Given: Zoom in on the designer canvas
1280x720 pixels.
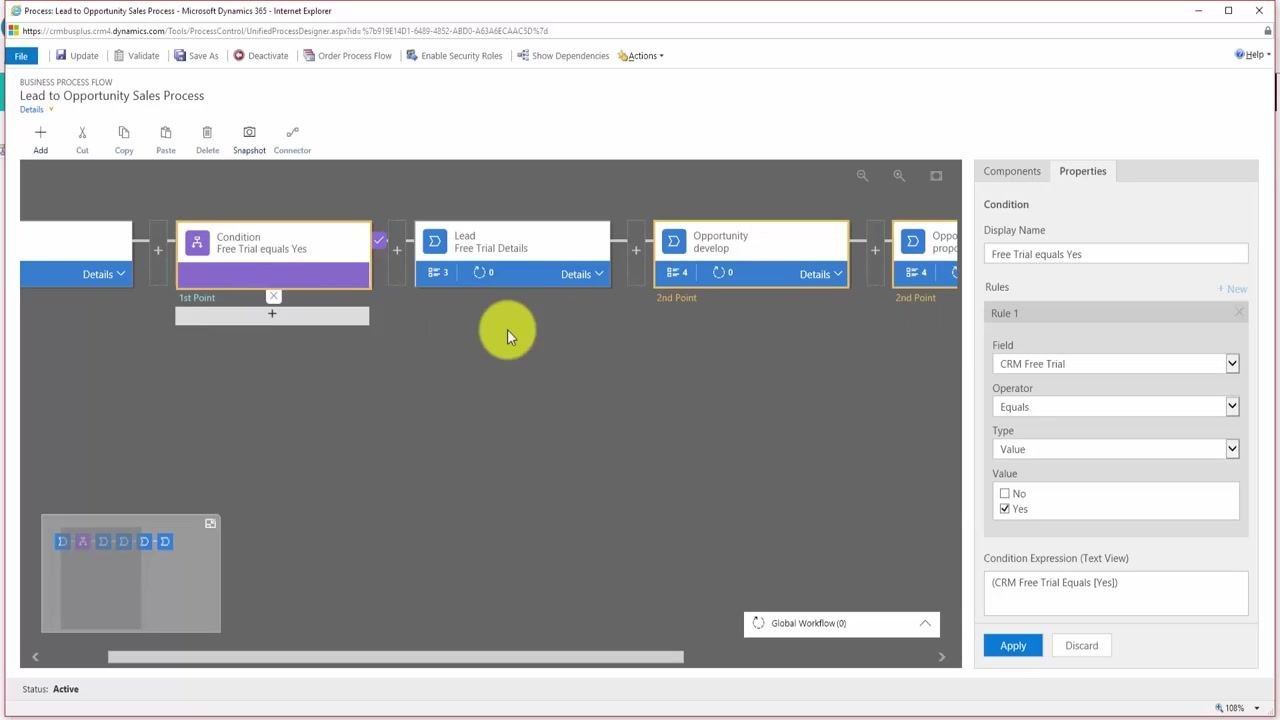Looking at the screenshot, I should [899, 176].
